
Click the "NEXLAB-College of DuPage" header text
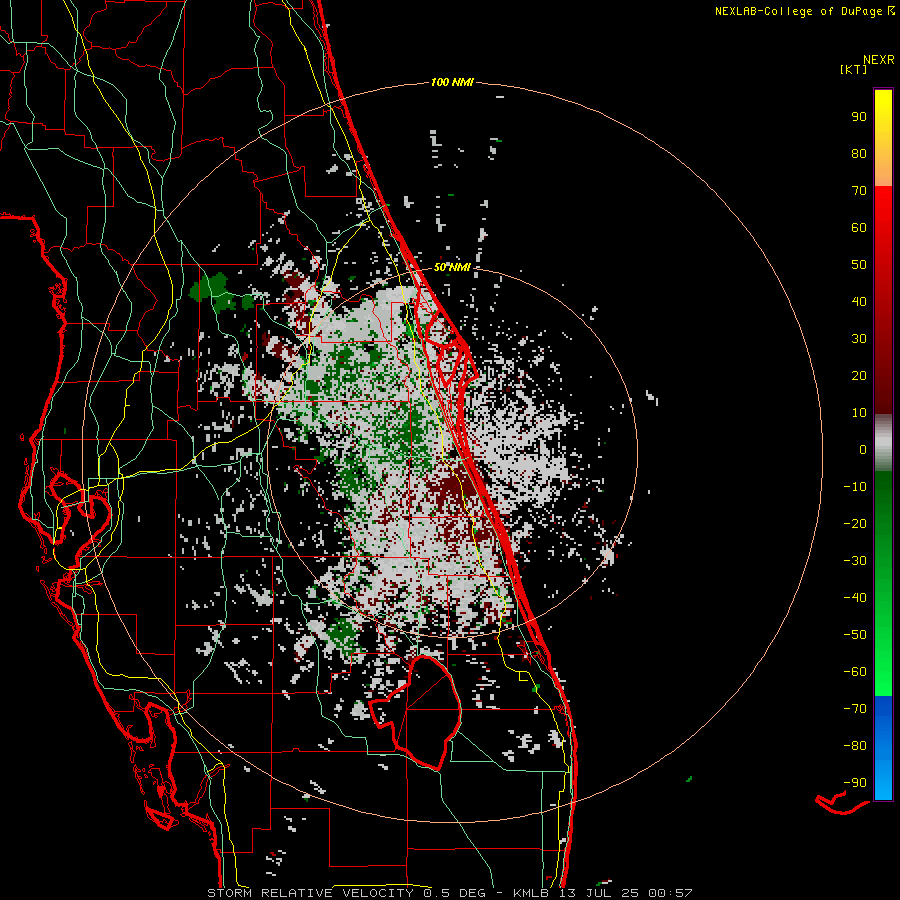799,11
